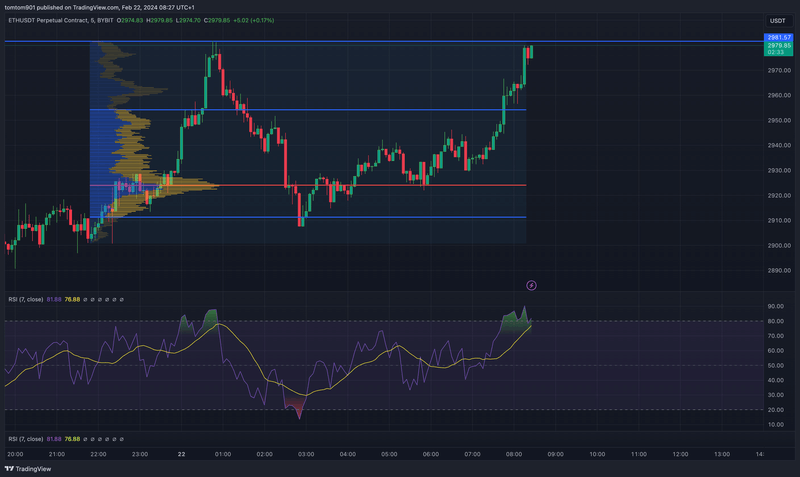Select the top blue horizontal line at 2981.57

pos(383,41)
